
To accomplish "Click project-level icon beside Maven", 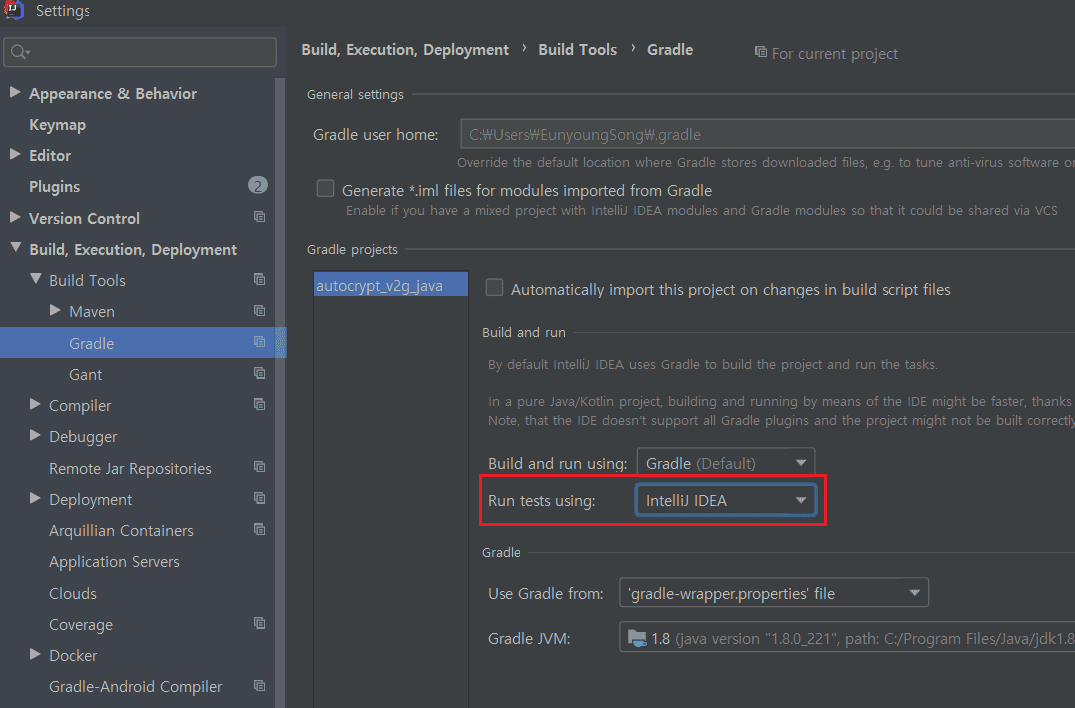I will pos(259,311).
